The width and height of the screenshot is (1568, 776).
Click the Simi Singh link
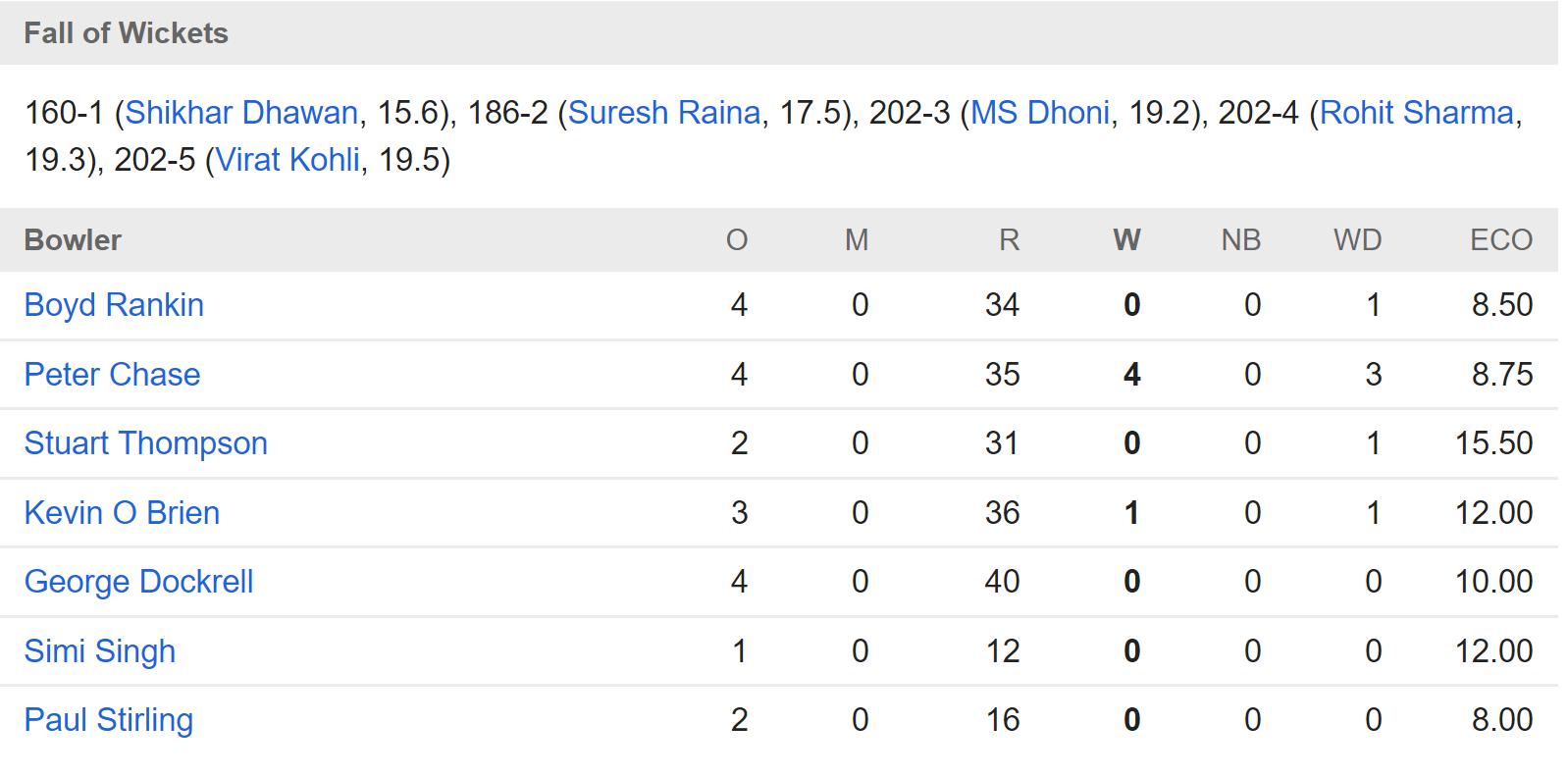(100, 651)
